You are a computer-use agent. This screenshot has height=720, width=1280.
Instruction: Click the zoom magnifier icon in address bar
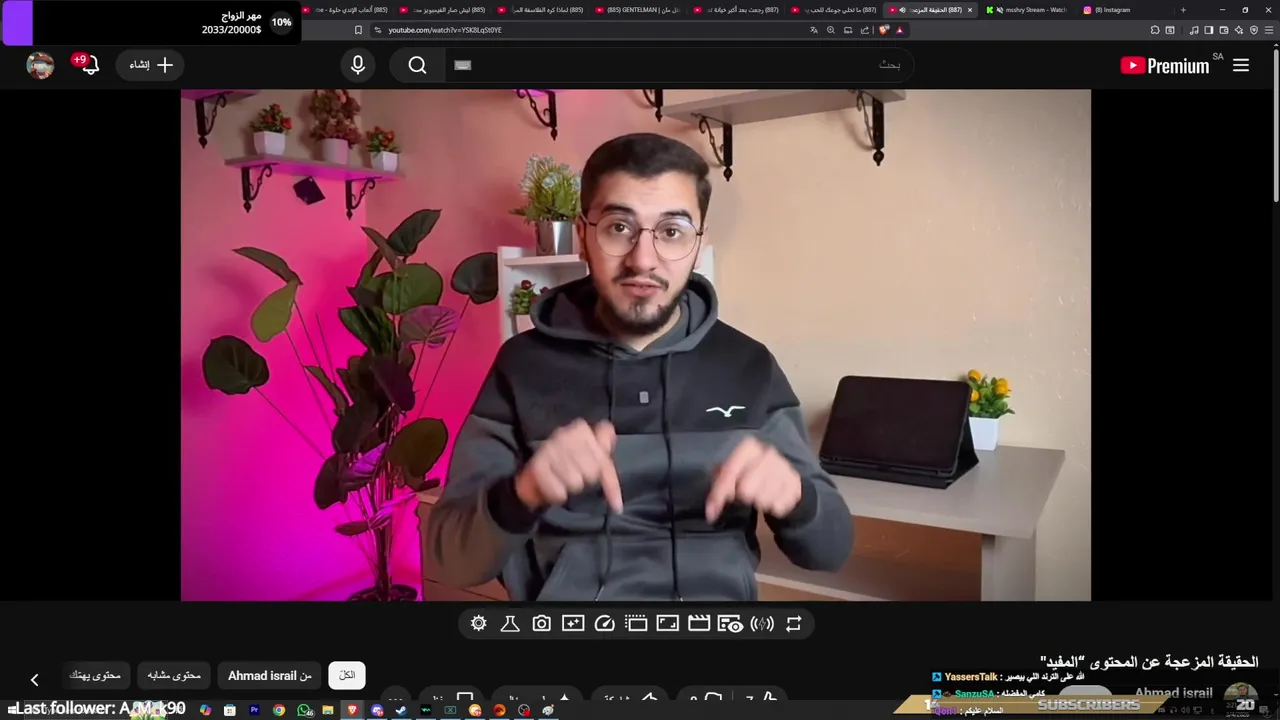[830, 30]
